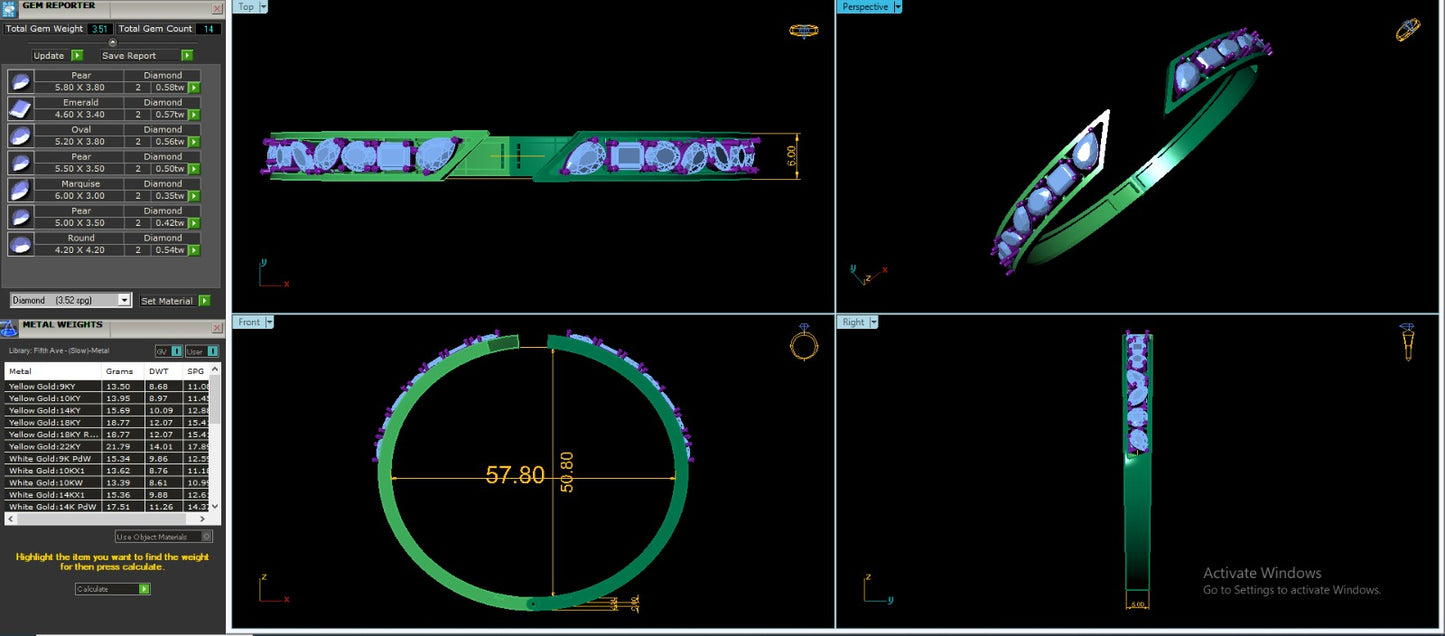Screen dimensions: 1445x636
Task: Click metal table horizontal scrollbar right arrow
Action: click(202, 519)
